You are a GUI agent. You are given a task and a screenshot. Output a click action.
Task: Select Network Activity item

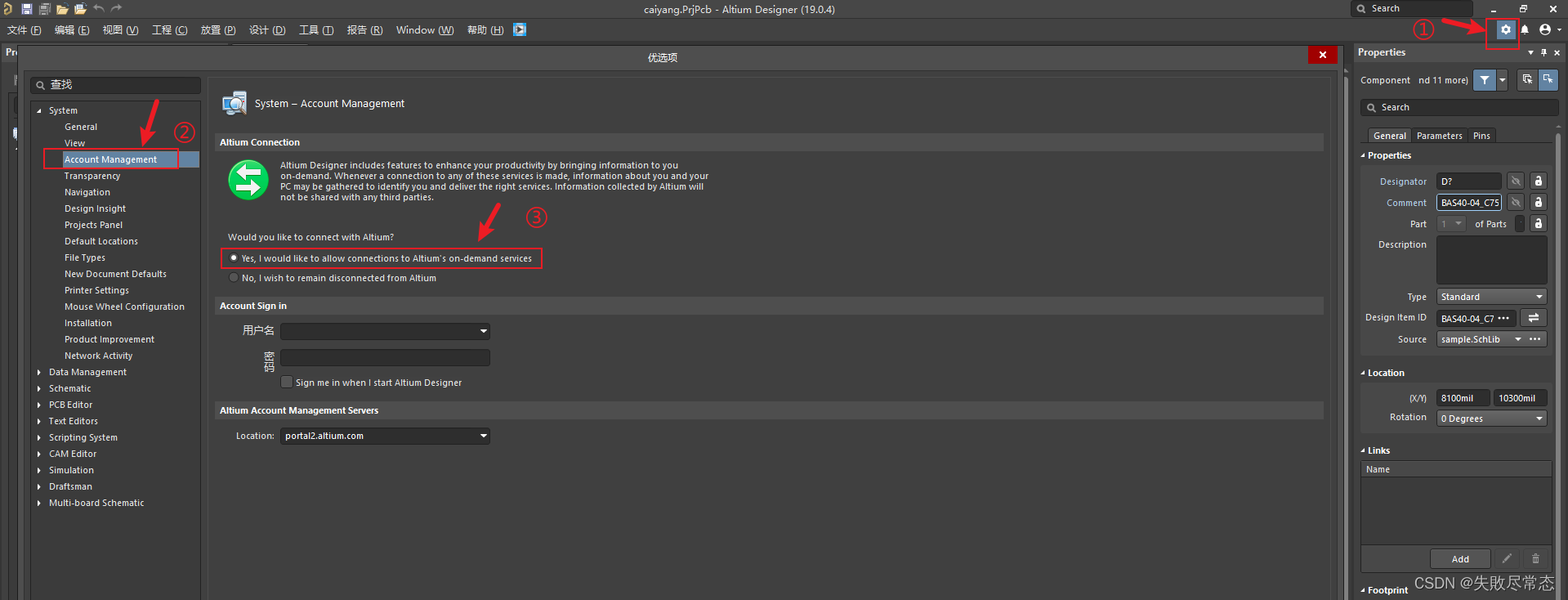(x=98, y=356)
